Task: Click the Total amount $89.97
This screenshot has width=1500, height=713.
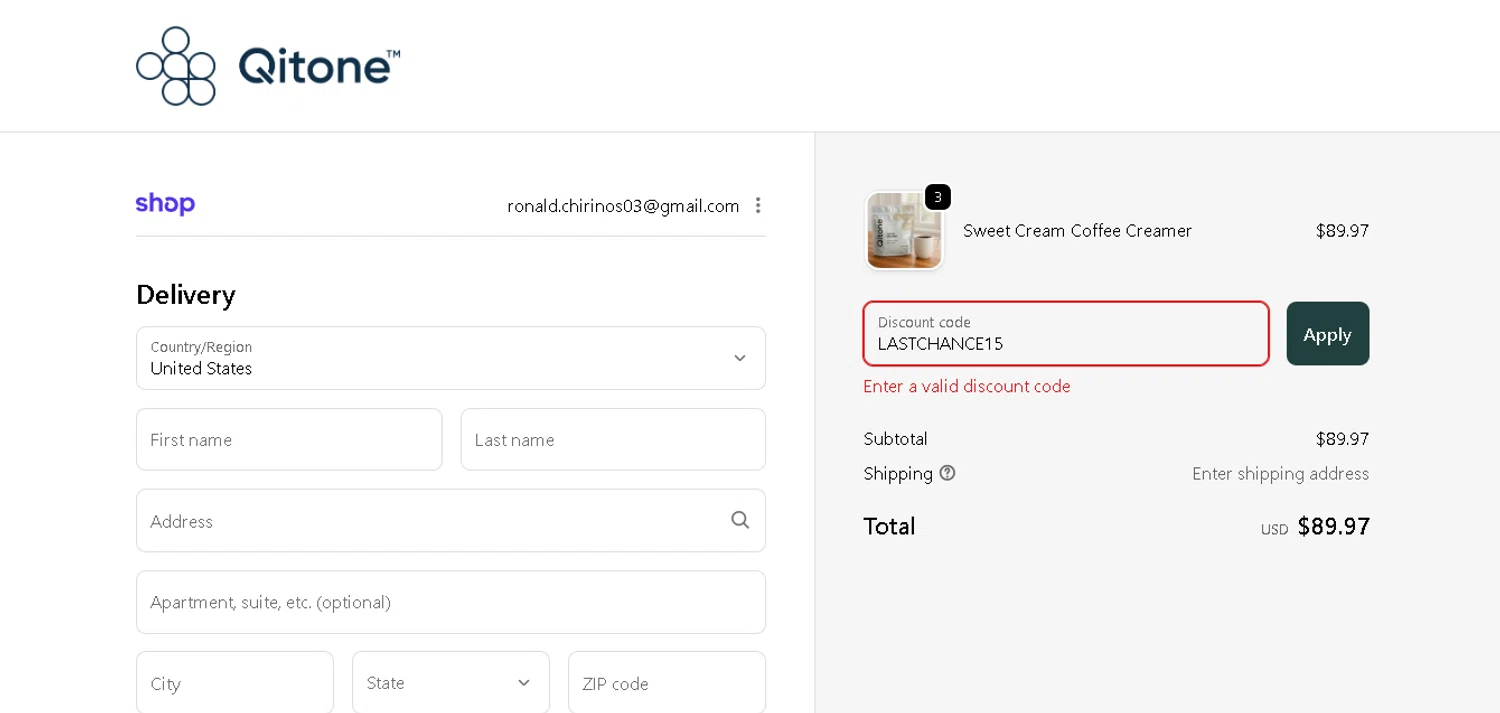Action: 1334,526
